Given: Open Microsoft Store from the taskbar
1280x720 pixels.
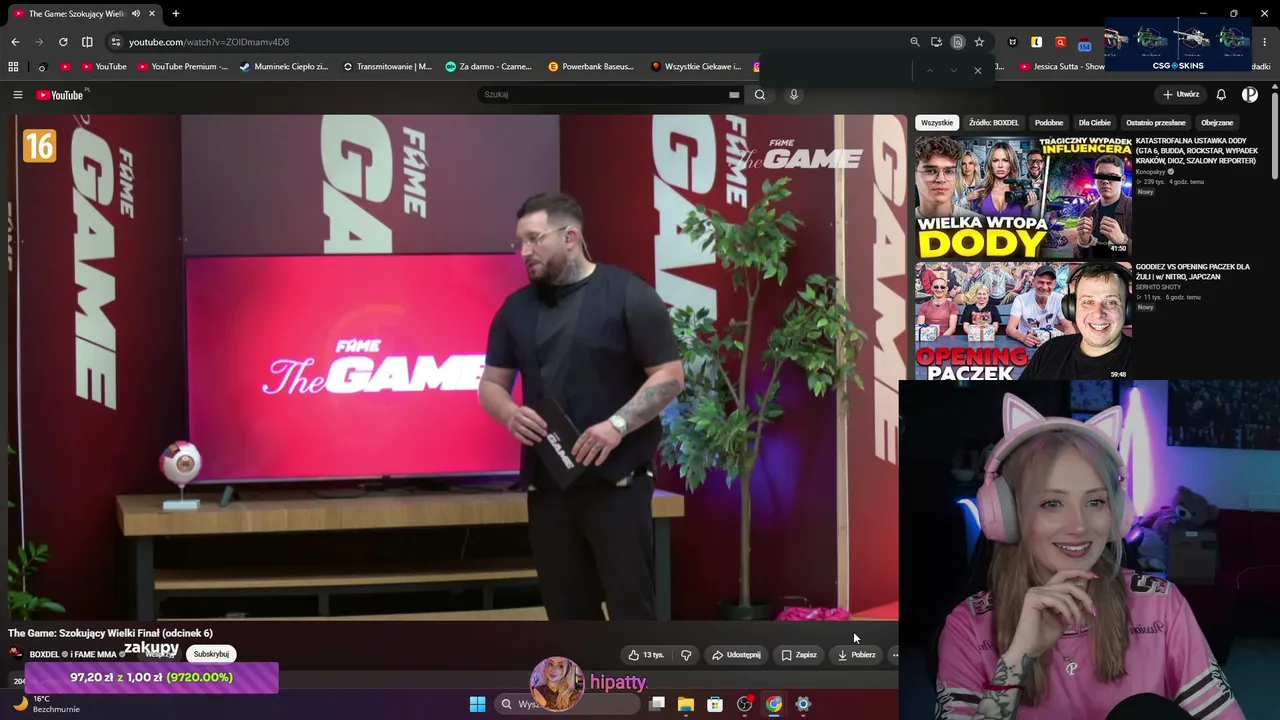Looking at the screenshot, I should pyautogui.click(x=715, y=704).
